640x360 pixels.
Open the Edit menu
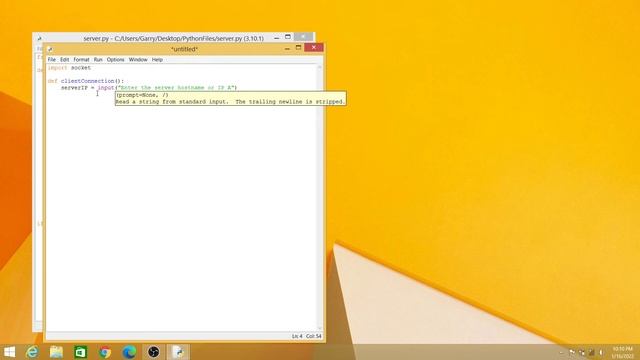pos(64,60)
